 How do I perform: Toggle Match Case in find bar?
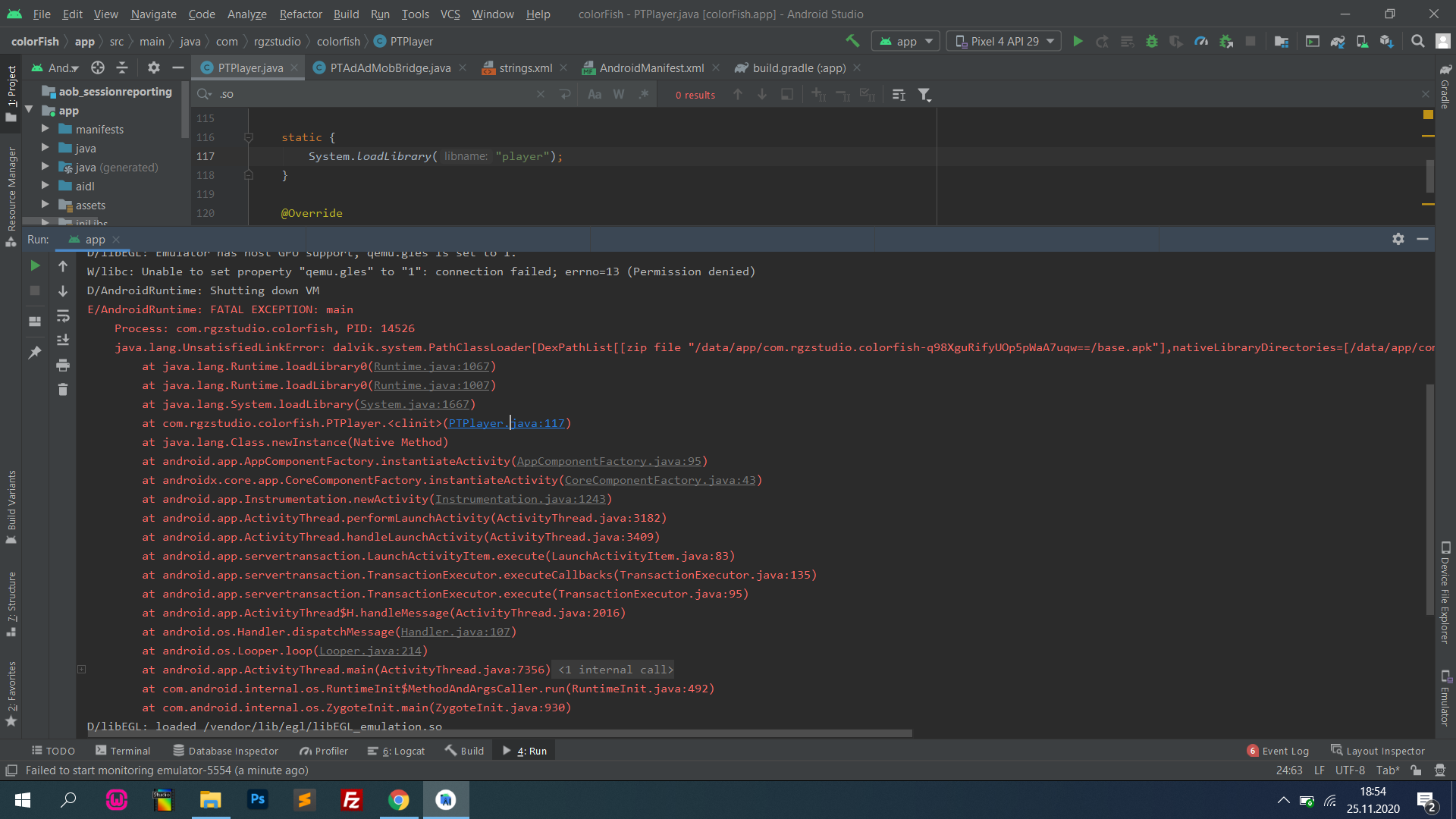(x=595, y=95)
